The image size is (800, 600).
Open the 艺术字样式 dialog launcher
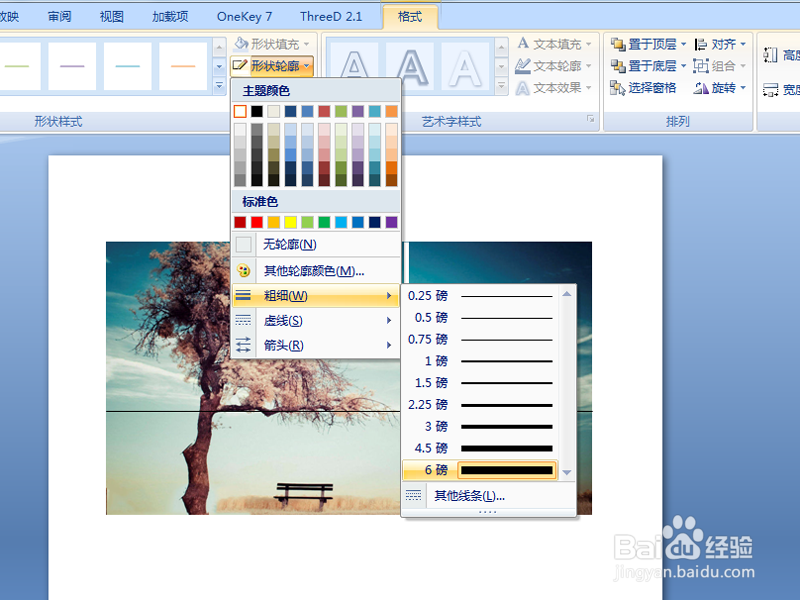(591, 119)
